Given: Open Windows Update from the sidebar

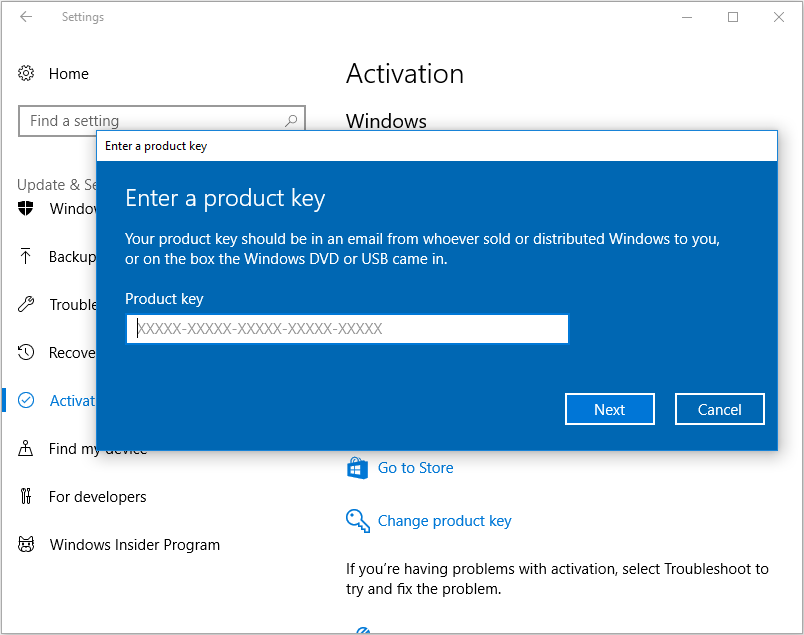Looking at the screenshot, I should pyautogui.click(x=27, y=208).
